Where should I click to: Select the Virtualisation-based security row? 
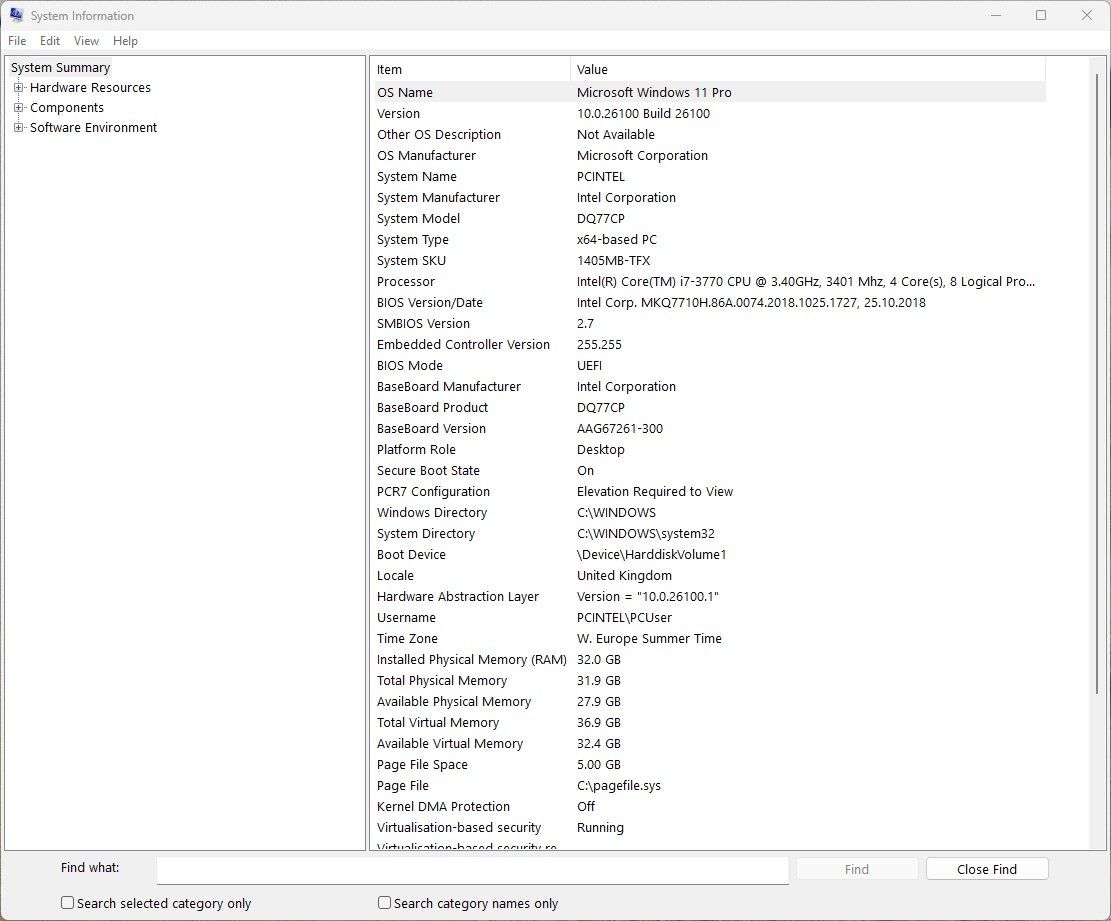710,827
